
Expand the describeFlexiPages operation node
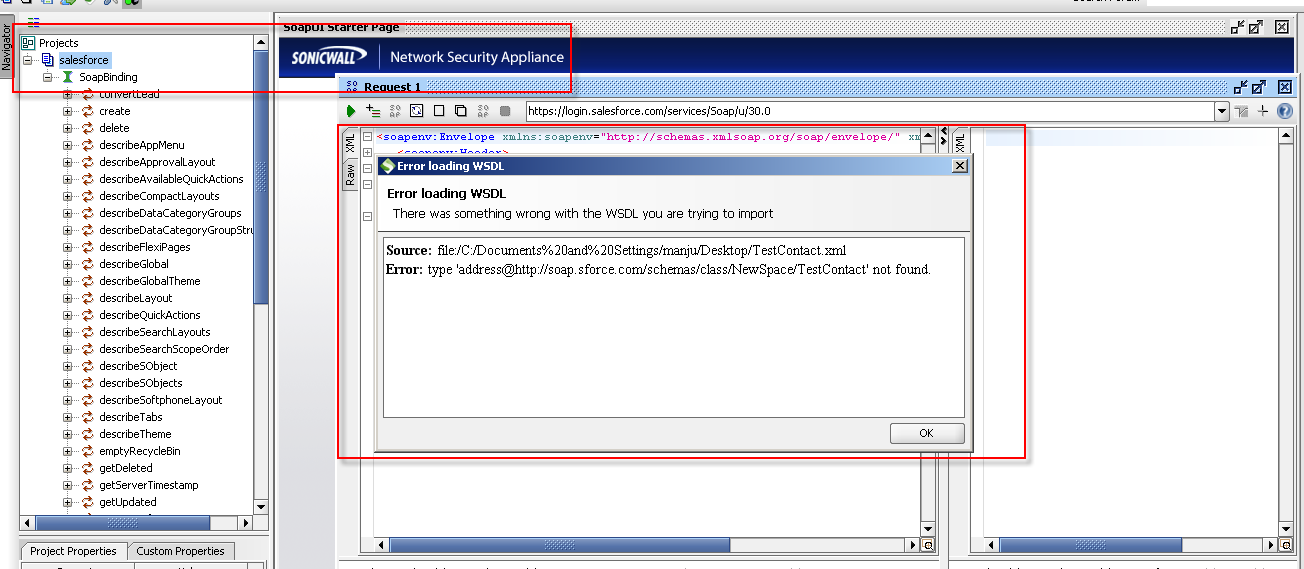pyautogui.click(x=68, y=247)
